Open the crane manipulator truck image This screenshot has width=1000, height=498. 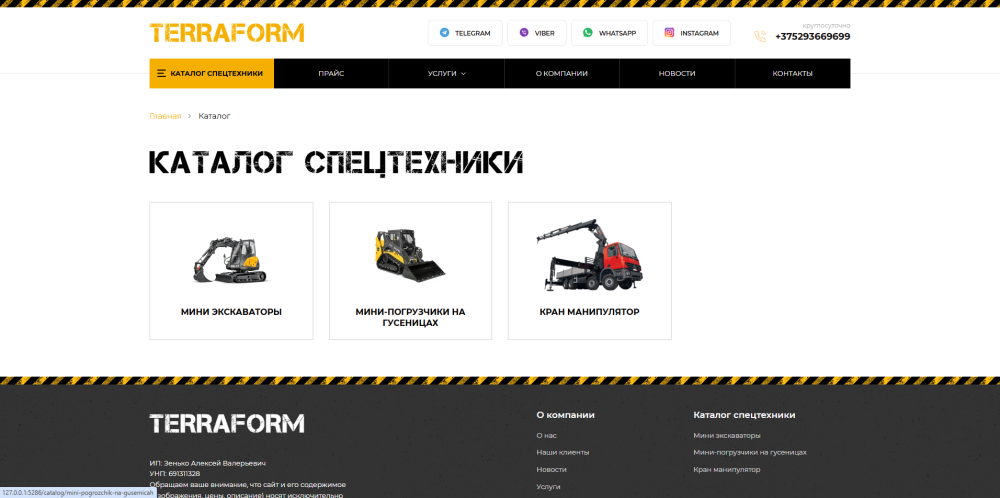[589, 255]
